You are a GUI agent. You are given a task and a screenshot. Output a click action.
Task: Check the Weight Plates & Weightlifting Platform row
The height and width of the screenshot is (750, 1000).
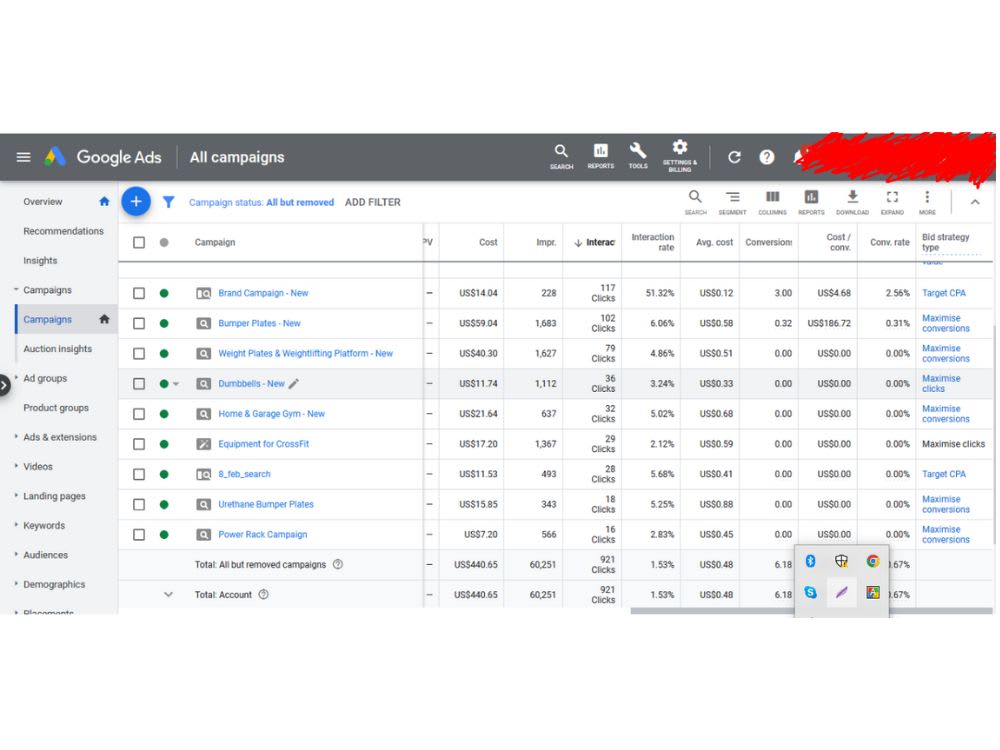coord(139,353)
